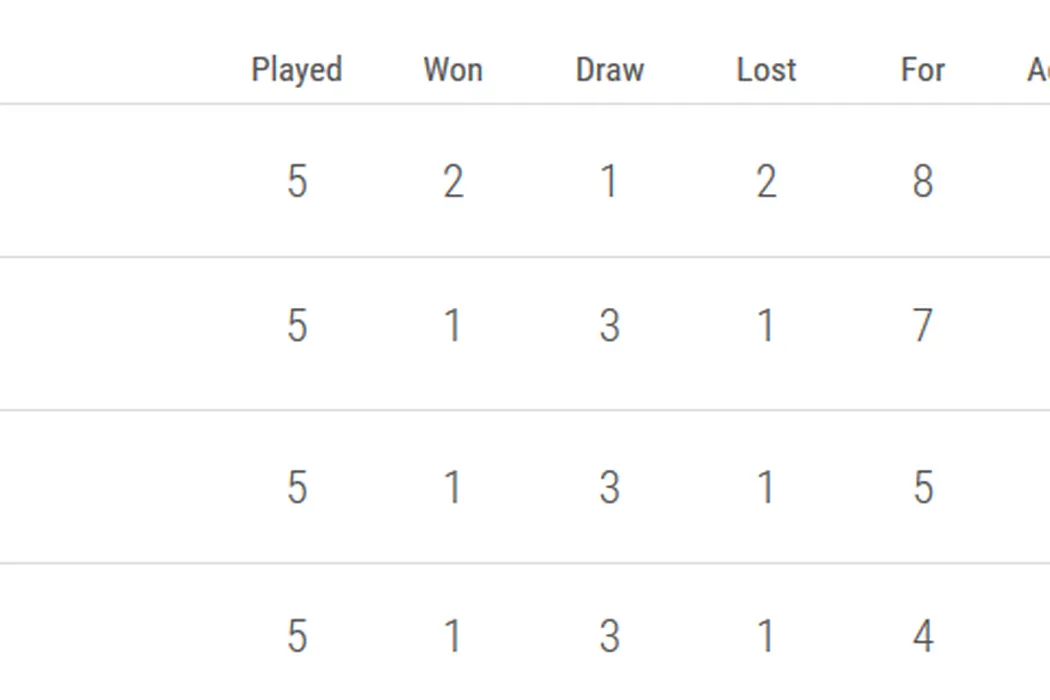Click the For value 8 in first row
The width and height of the screenshot is (1050, 700).
pos(922,182)
